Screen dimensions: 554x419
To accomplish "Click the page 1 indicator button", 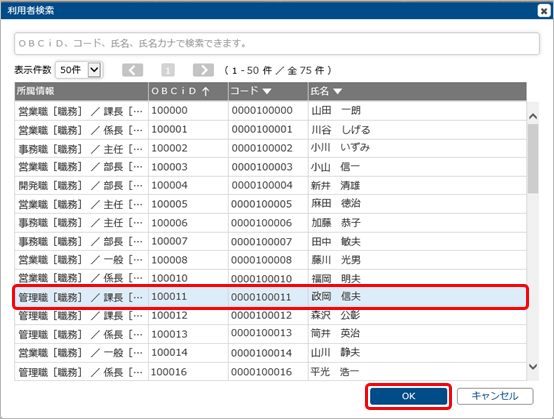I will point(168,70).
